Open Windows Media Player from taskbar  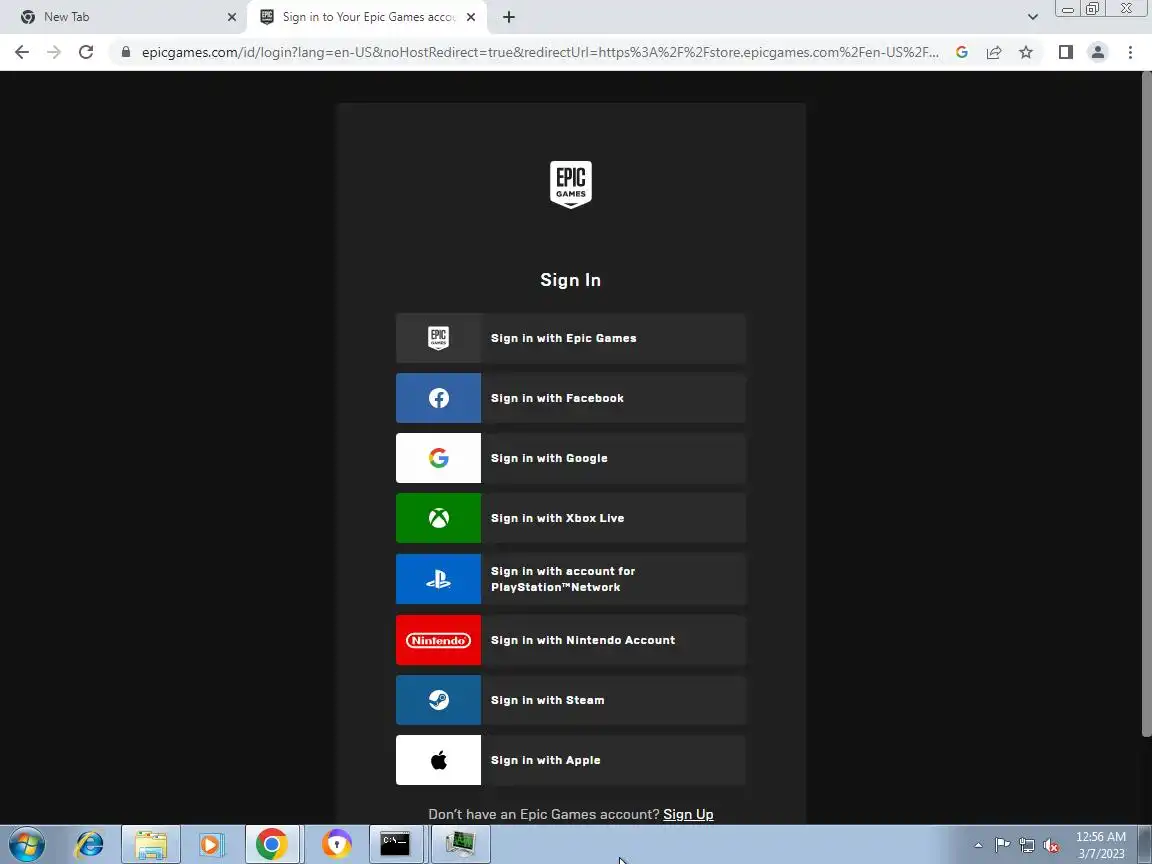(211, 844)
